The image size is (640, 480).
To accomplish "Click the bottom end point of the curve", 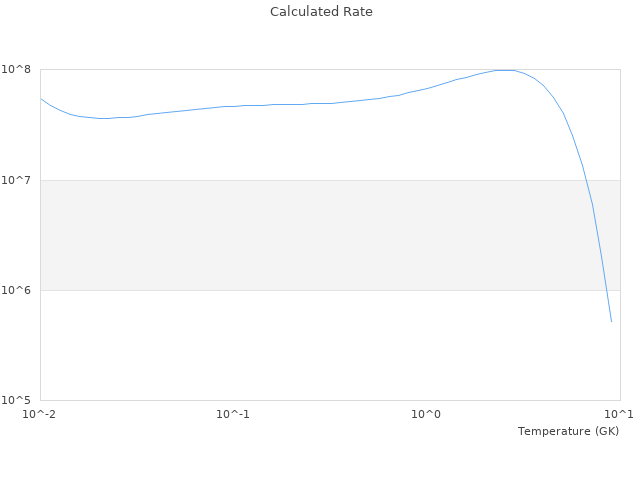I will 611,321.
